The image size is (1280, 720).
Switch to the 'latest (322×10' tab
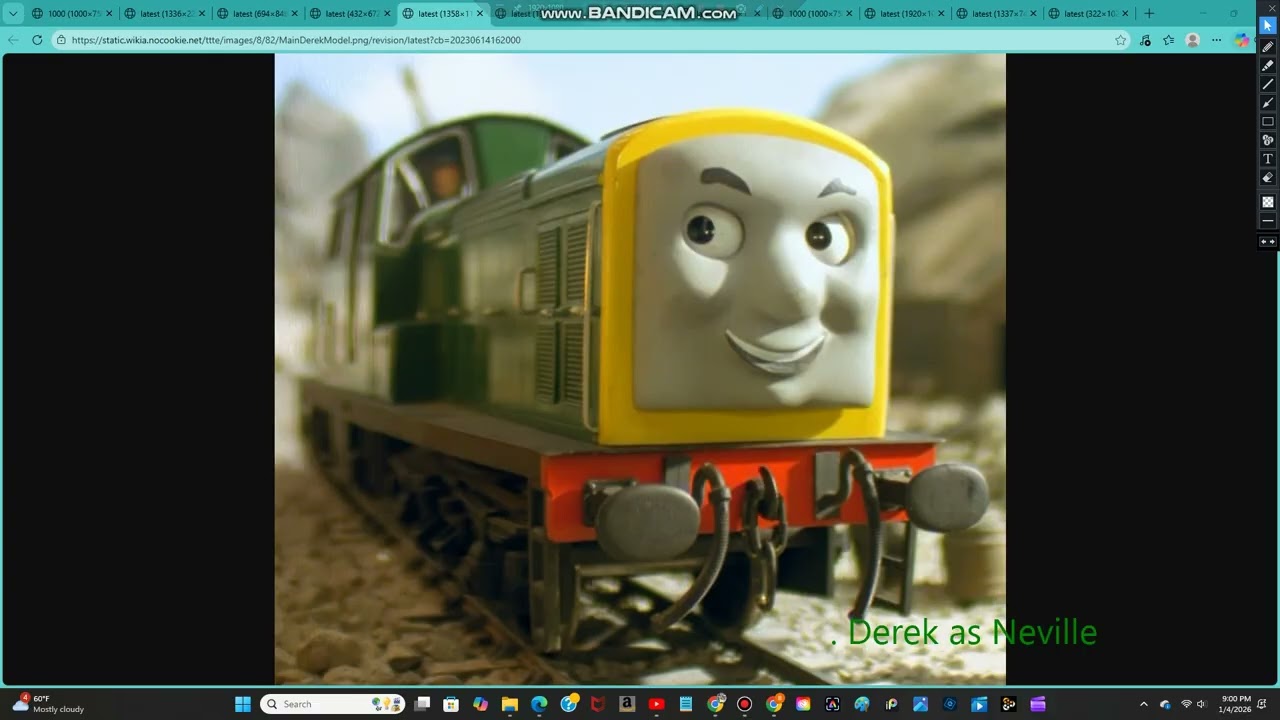[1088, 14]
